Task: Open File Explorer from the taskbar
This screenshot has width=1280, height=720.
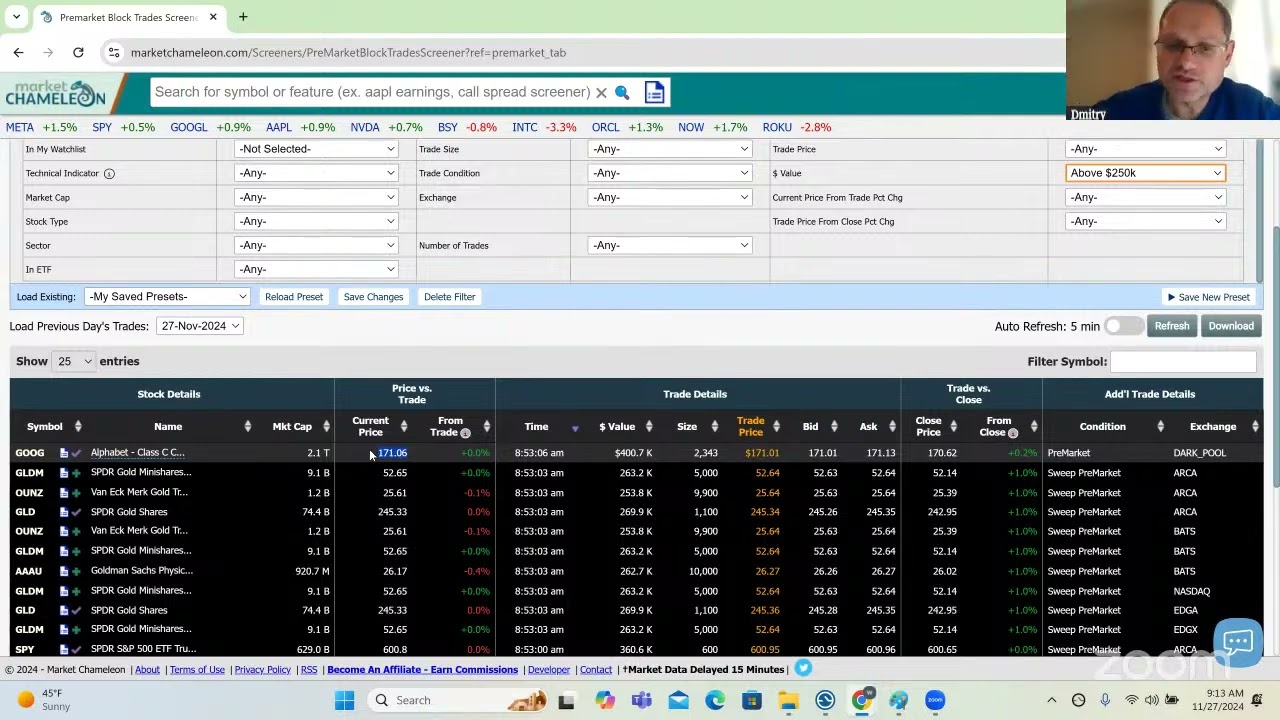Action: point(788,700)
